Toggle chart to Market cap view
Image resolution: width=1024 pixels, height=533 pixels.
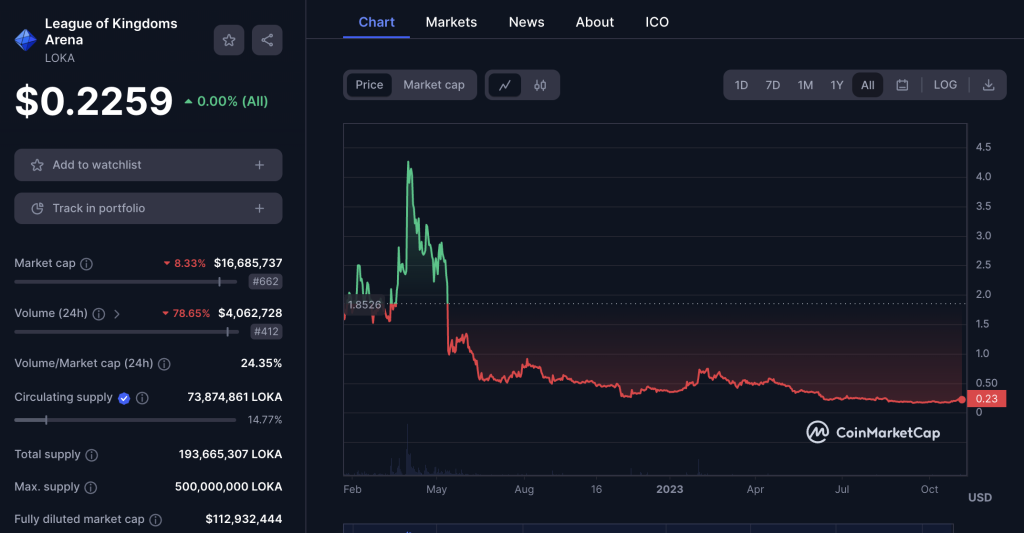point(434,85)
